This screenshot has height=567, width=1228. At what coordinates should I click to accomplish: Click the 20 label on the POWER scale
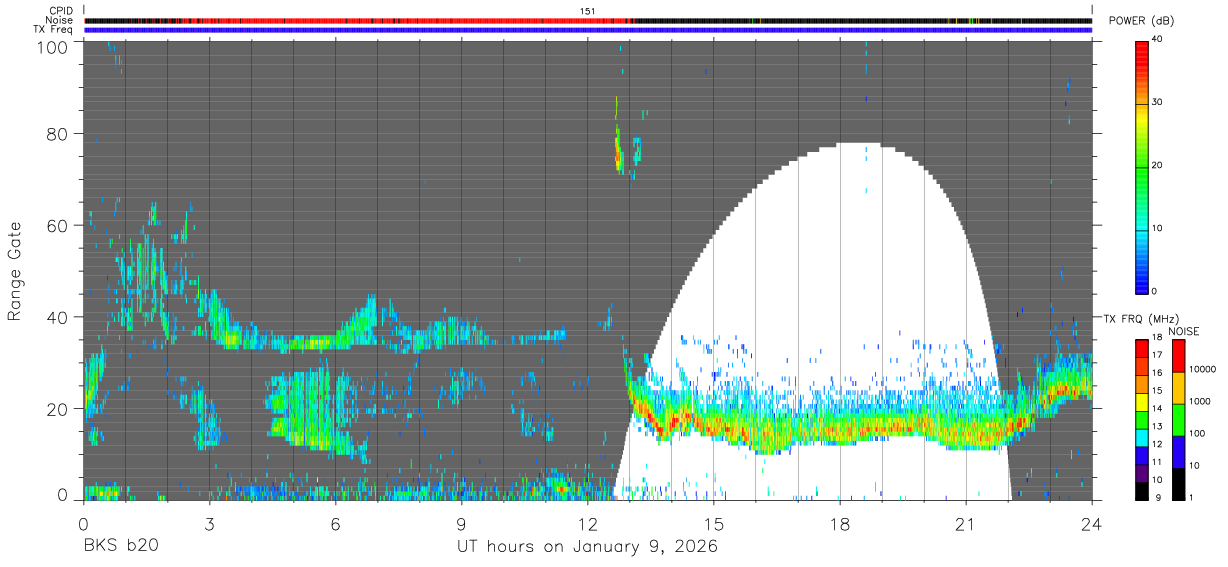click(1157, 165)
